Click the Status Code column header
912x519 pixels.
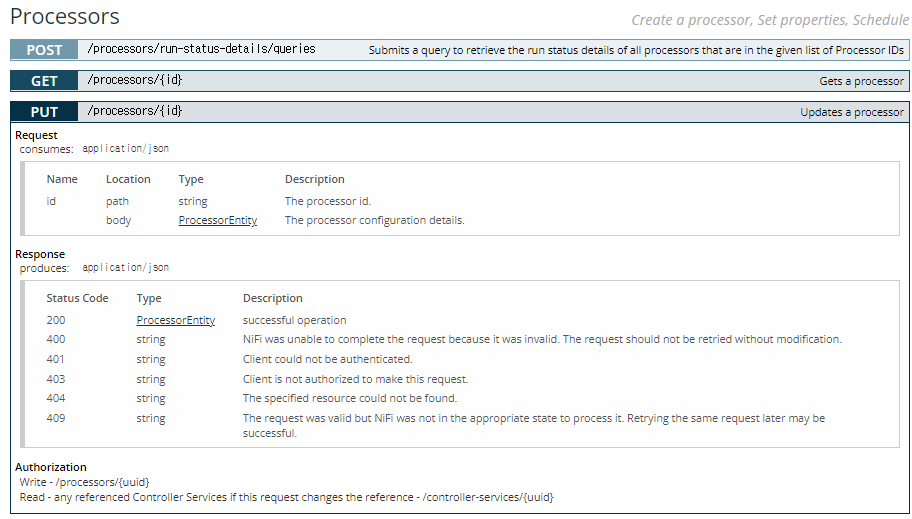(77, 298)
